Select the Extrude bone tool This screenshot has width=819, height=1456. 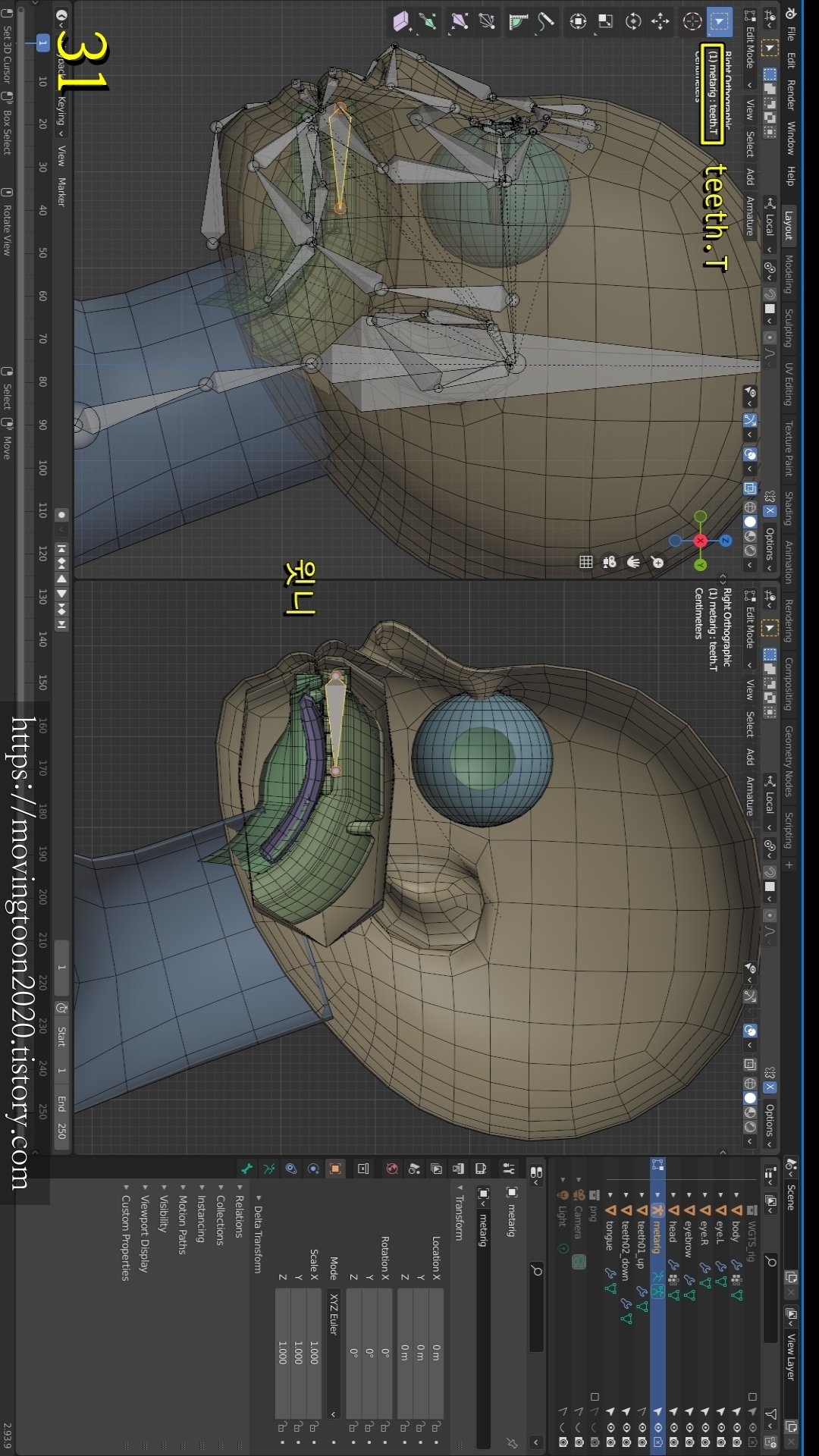(428, 21)
